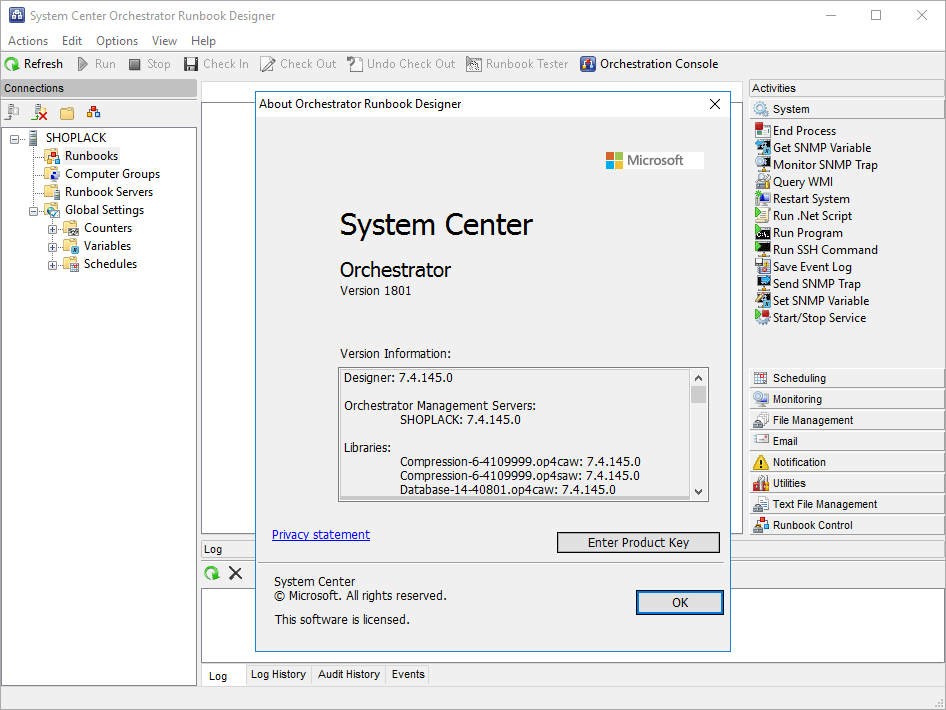Expand the Schedules folder
The width and height of the screenshot is (946, 710).
pos(53,265)
